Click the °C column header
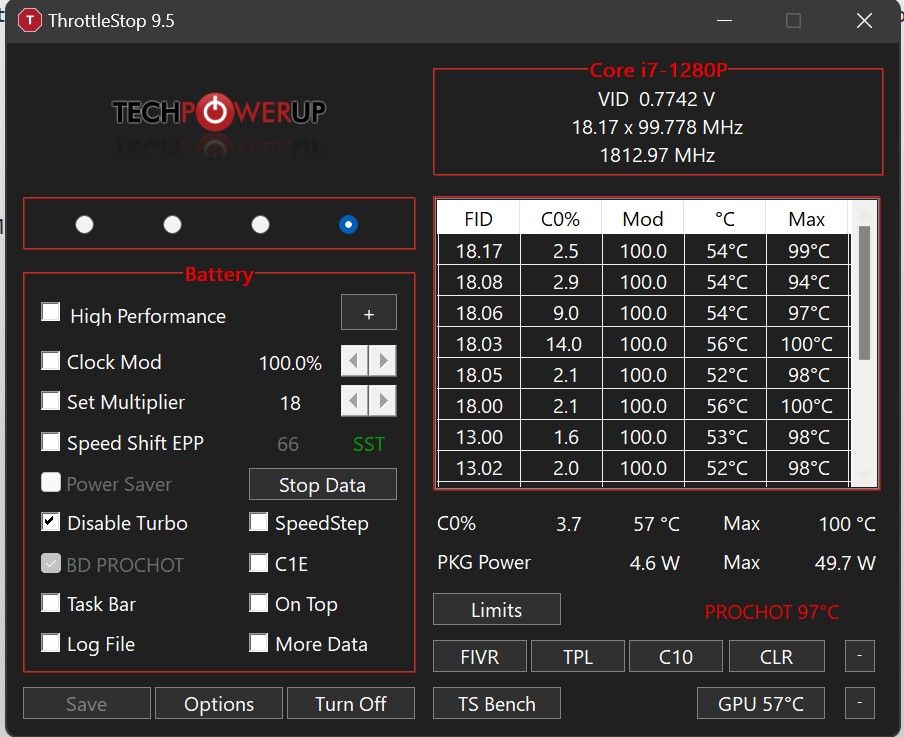Image resolution: width=904 pixels, height=737 pixels. pos(725,219)
